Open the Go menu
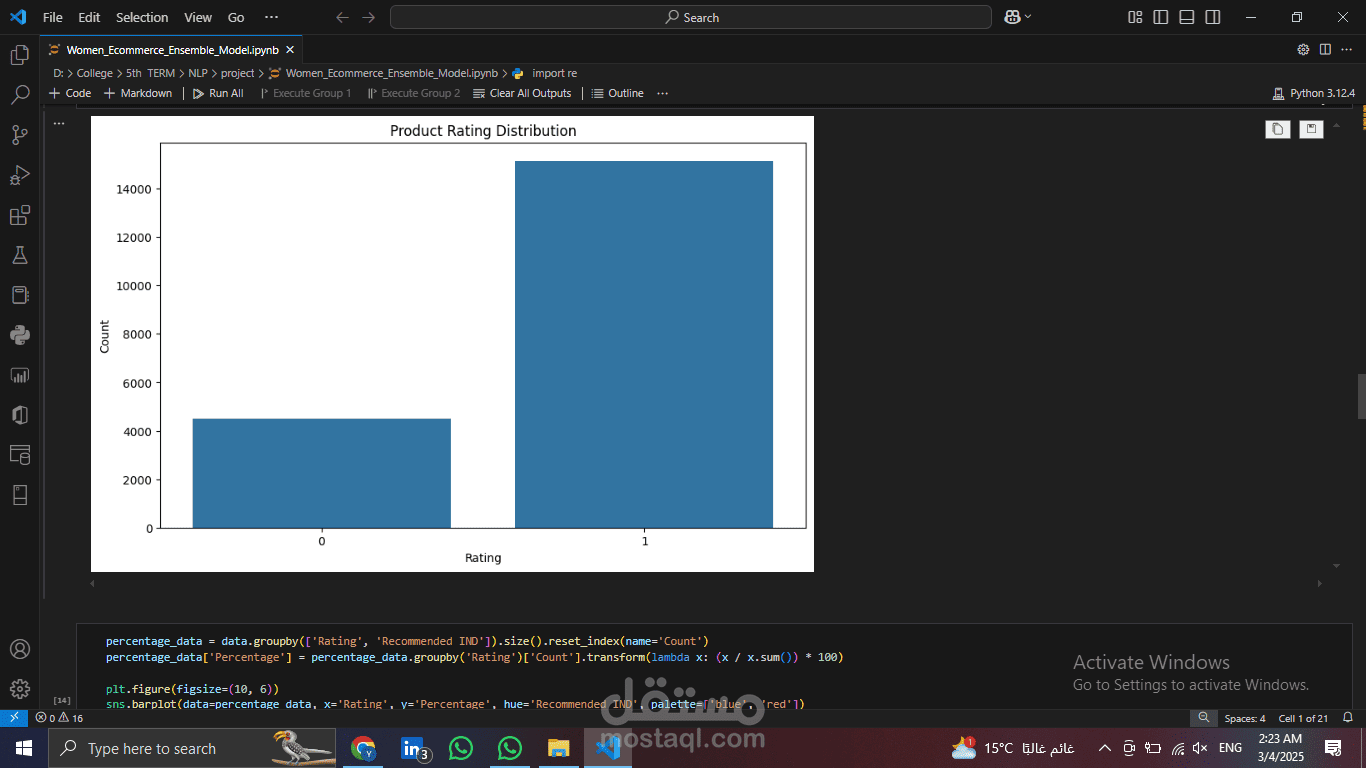The image size is (1366, 768). click(236, 17)
